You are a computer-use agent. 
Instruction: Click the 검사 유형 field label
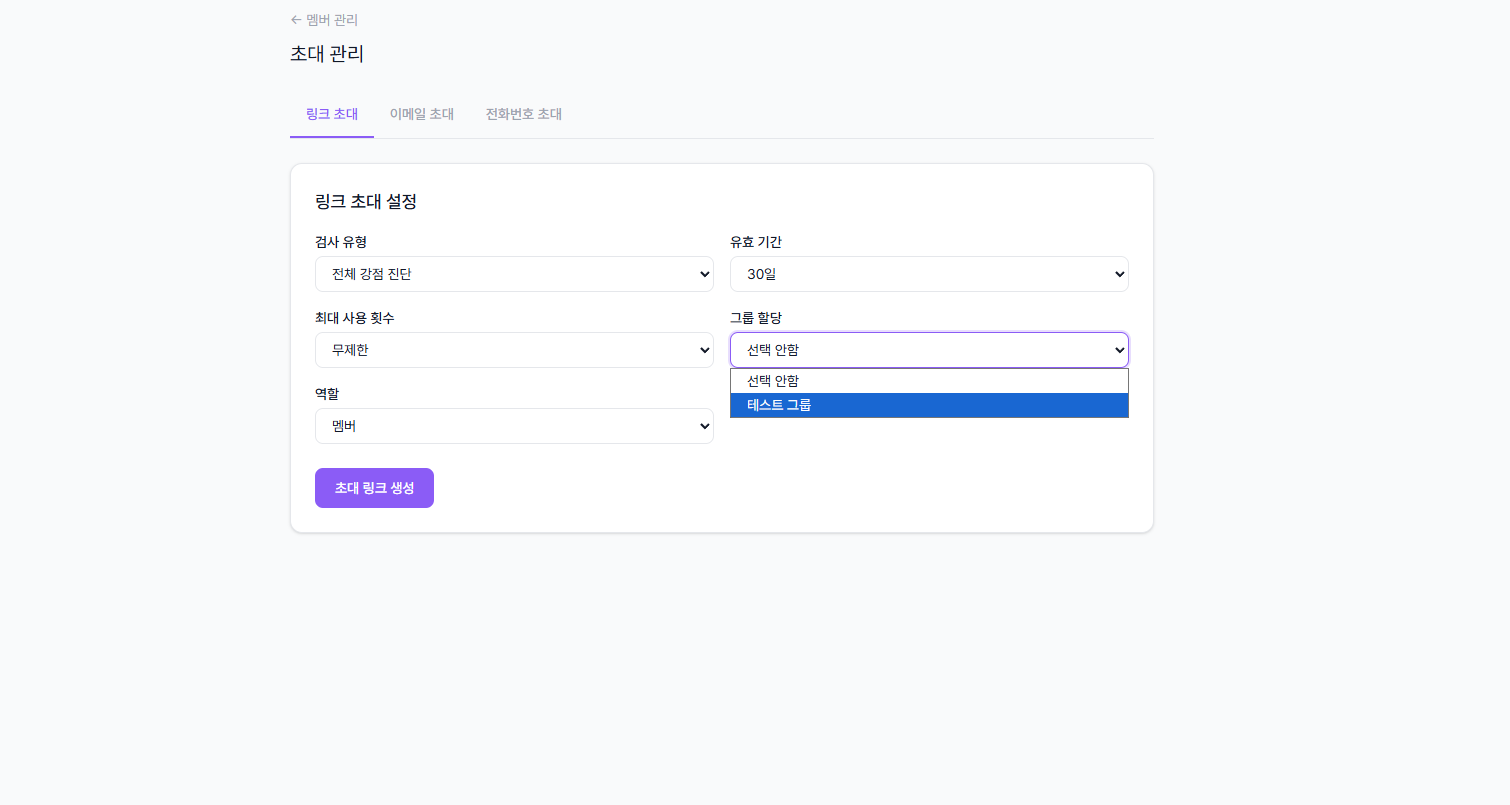pyautogui.click(x=341, y=241)
